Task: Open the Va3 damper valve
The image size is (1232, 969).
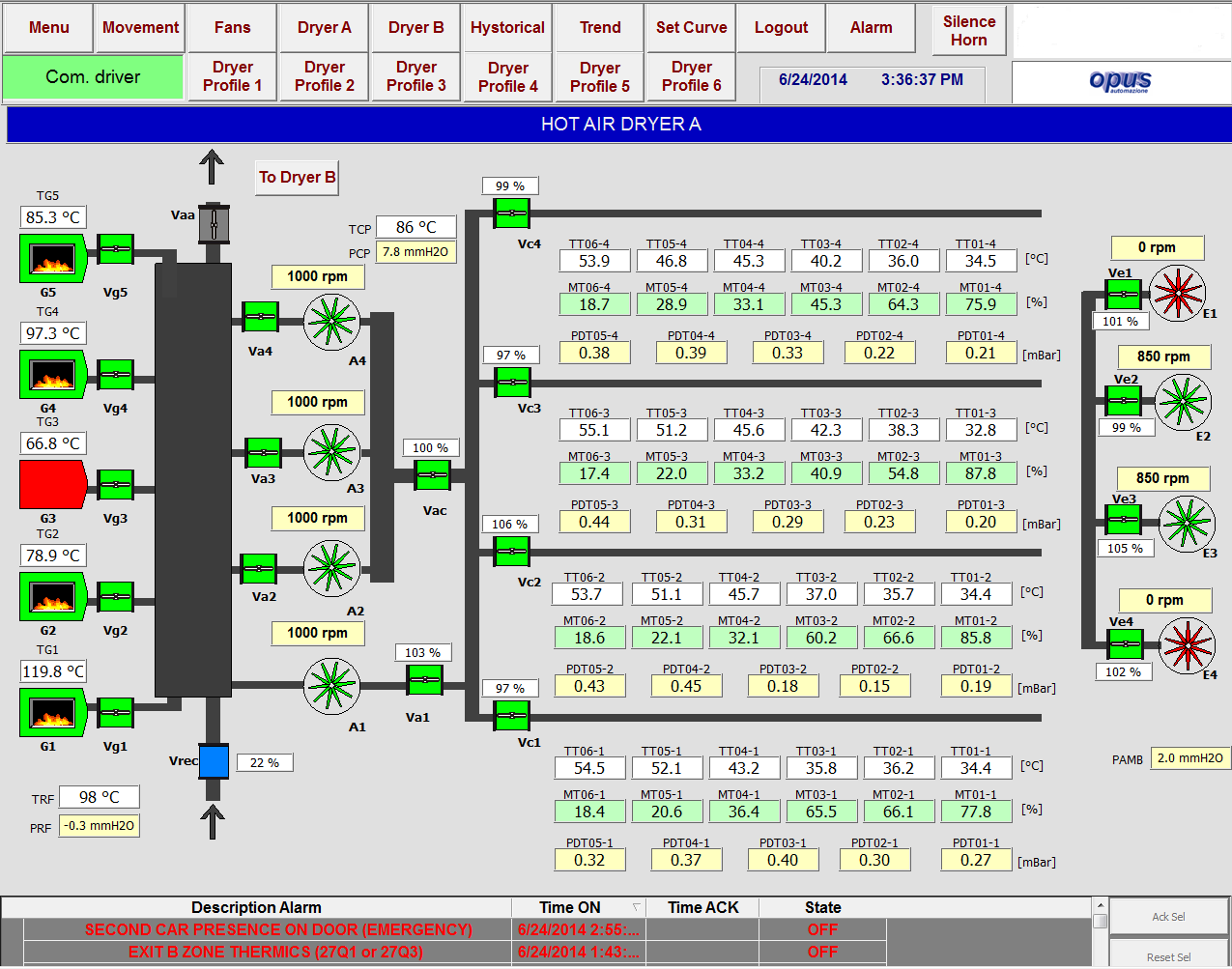Action: [x=263, y=452]
